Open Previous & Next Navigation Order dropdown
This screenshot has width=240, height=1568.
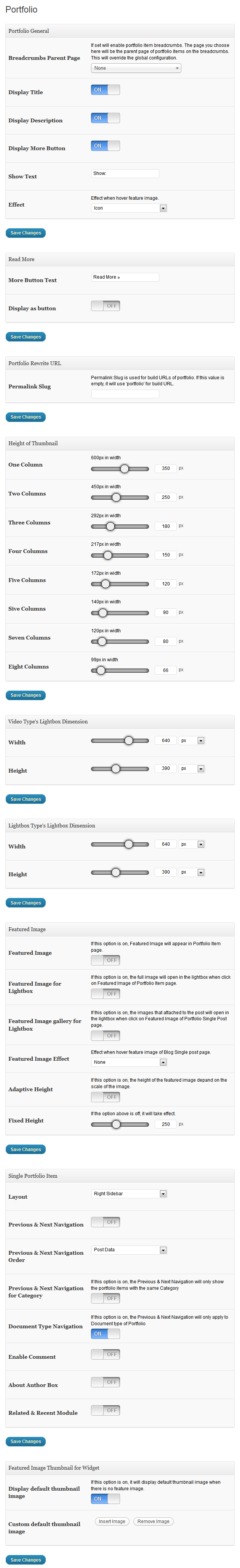click(128, 1250)
